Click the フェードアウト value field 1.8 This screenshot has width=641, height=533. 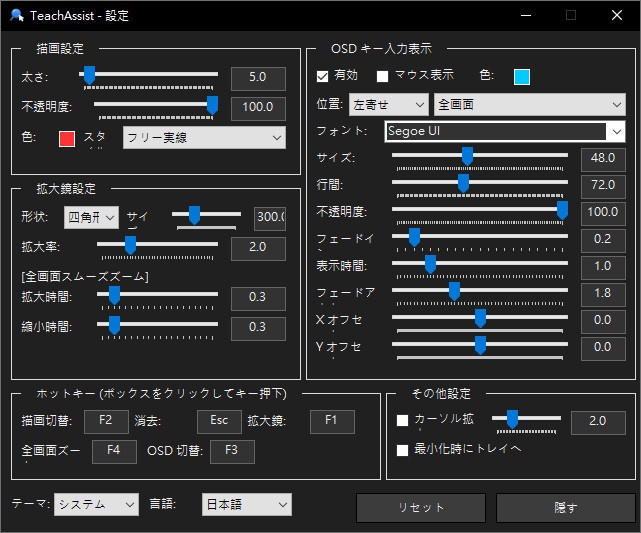[603, 295]
